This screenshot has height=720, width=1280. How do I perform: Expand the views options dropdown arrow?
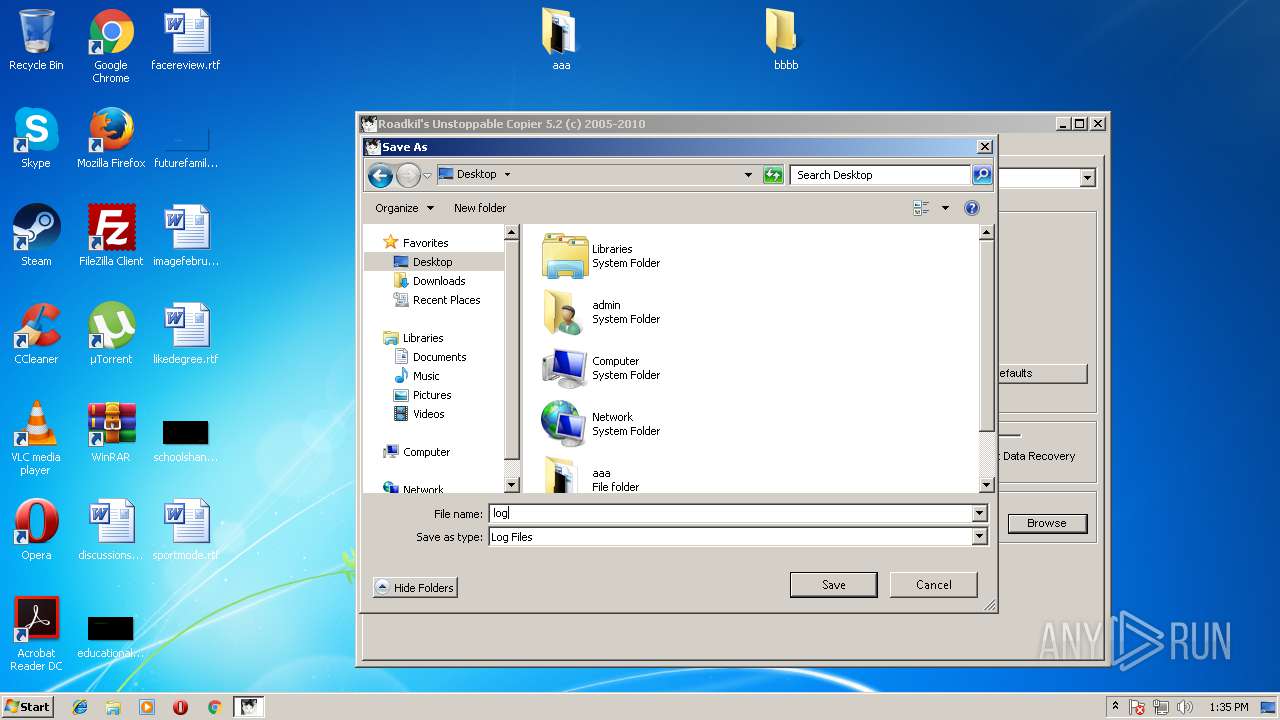click(x=945, y=208)
